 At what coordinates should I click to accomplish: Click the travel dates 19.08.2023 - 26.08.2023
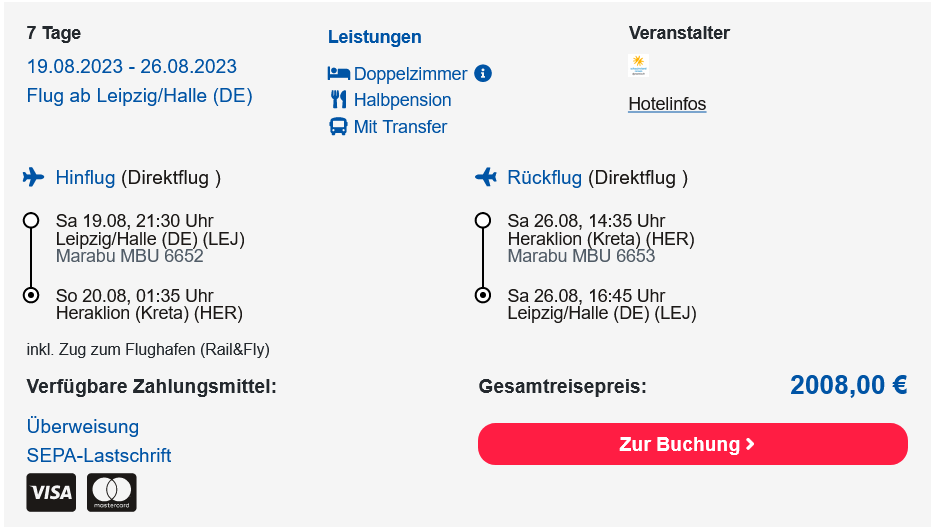pos(131,66)
